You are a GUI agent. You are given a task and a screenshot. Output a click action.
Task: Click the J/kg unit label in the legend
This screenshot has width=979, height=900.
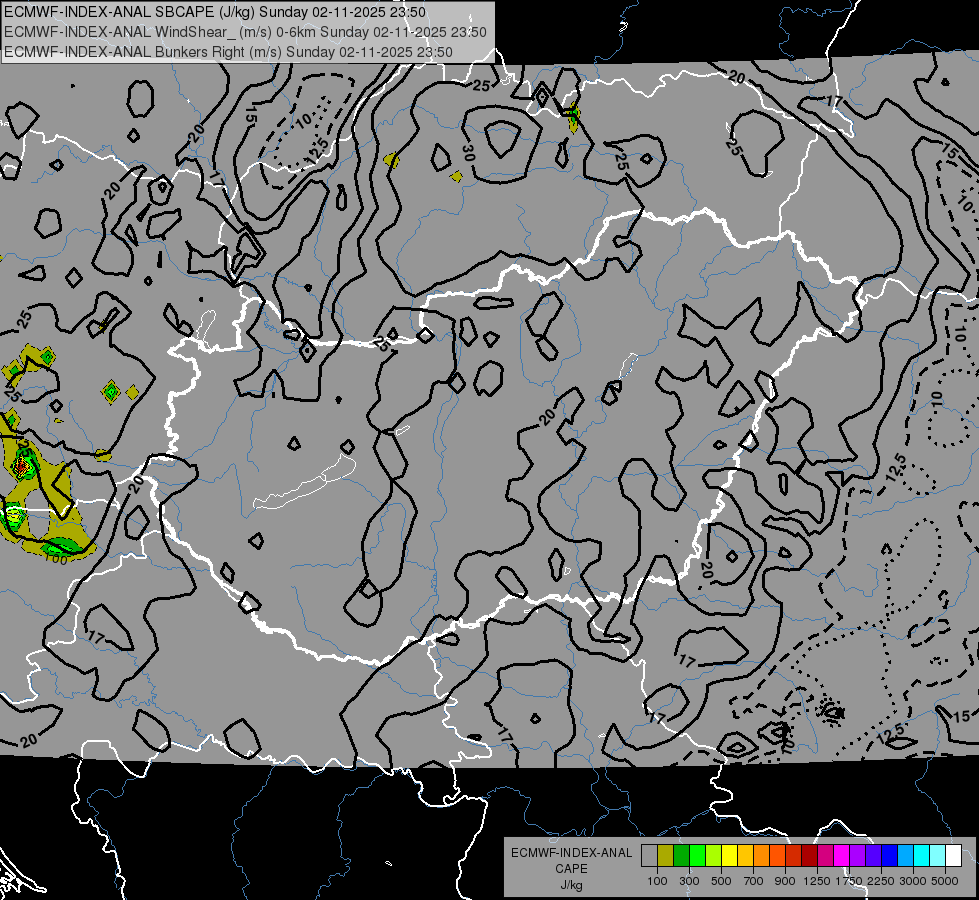point(571,885)
